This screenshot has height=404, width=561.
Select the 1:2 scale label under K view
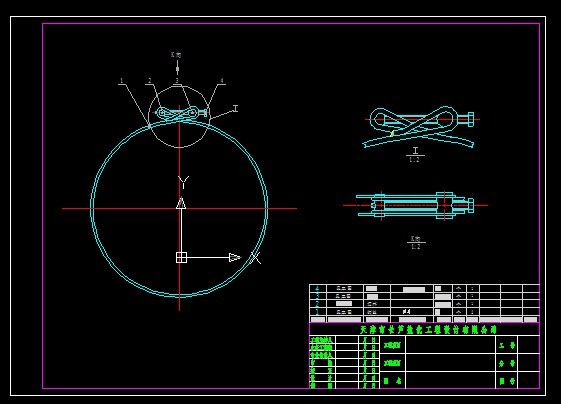click(x=416, y=247)
